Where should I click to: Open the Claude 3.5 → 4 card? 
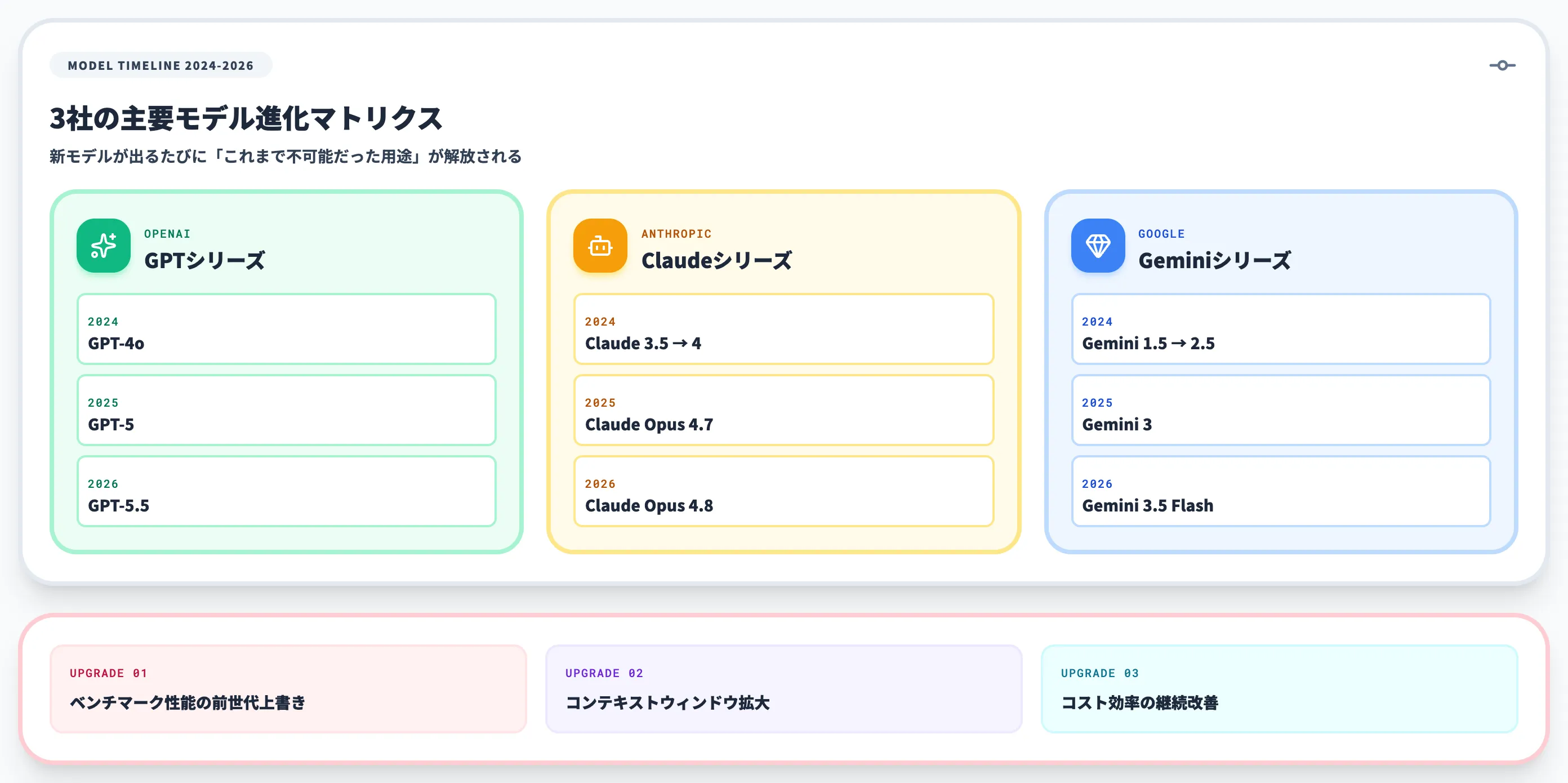coord(783,329)
